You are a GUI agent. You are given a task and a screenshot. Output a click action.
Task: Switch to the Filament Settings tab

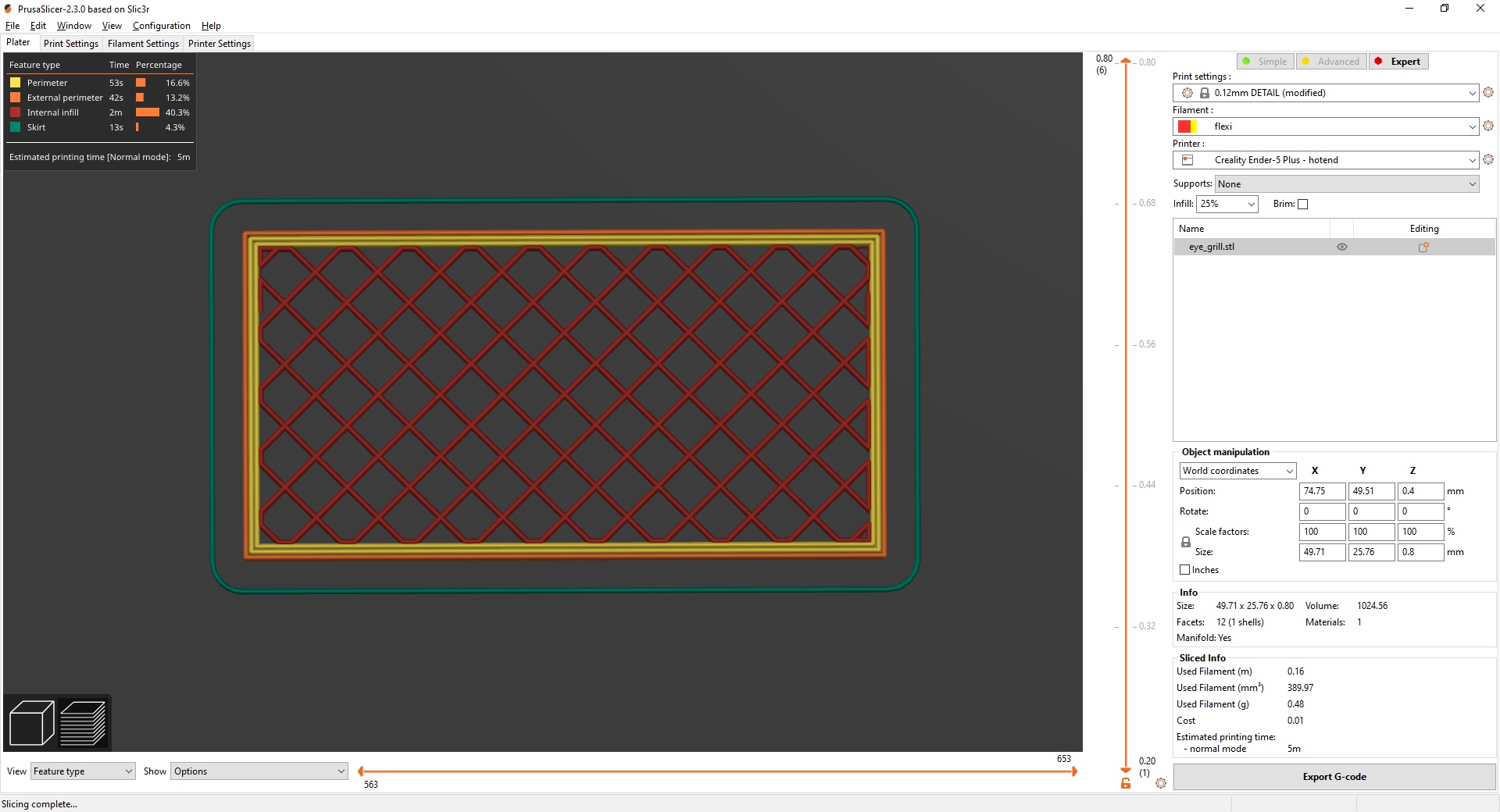[x=144, y=44]
